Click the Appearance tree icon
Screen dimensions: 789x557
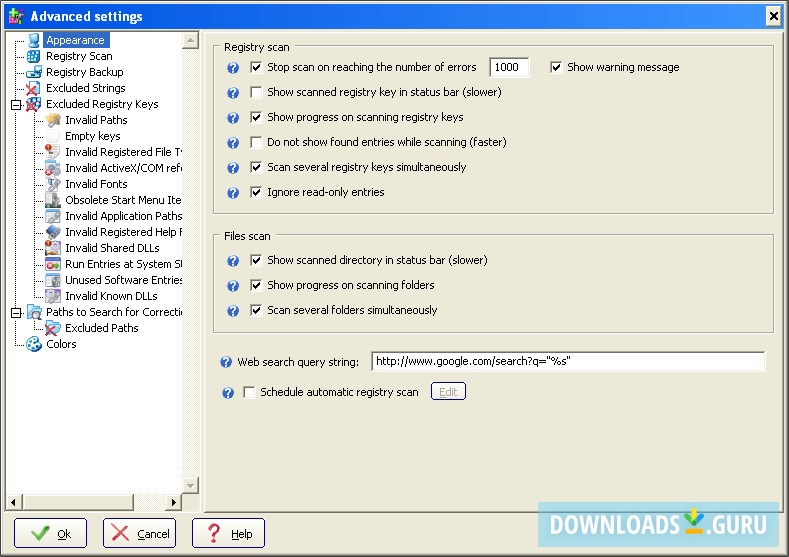tap(34, 40)
